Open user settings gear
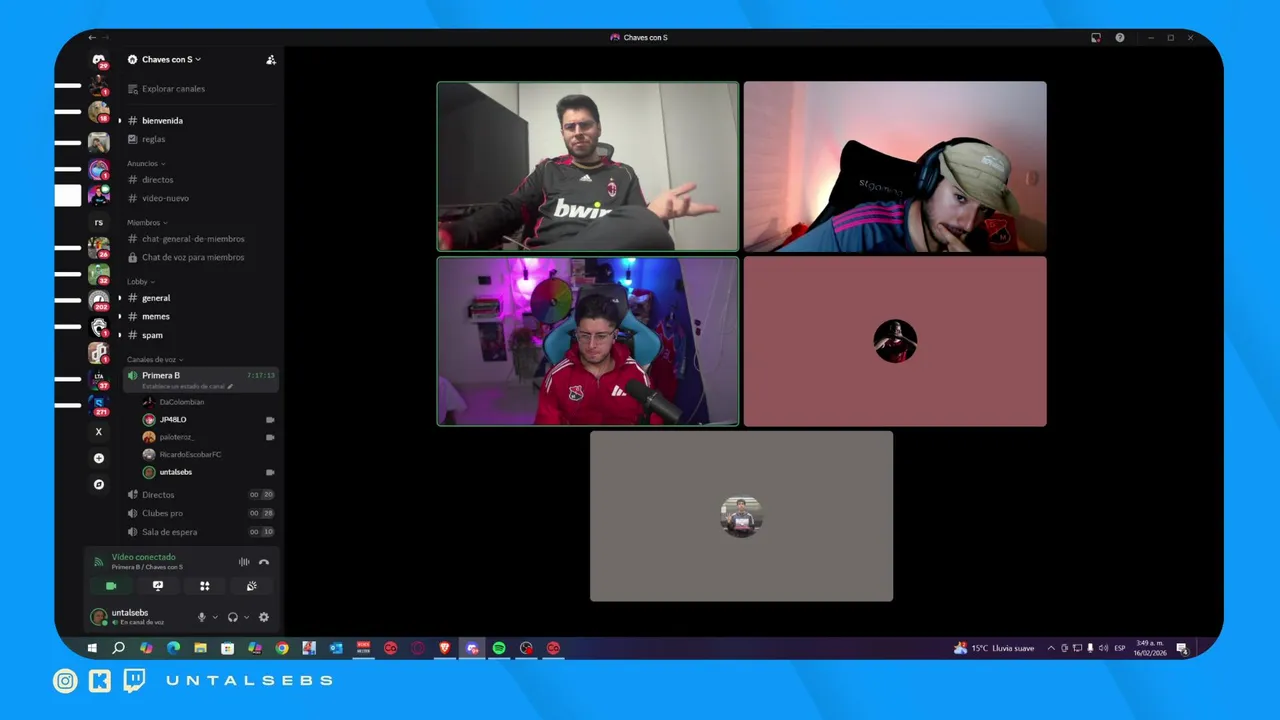This screenshot has width=1280, height=720. tap(264, 617)
